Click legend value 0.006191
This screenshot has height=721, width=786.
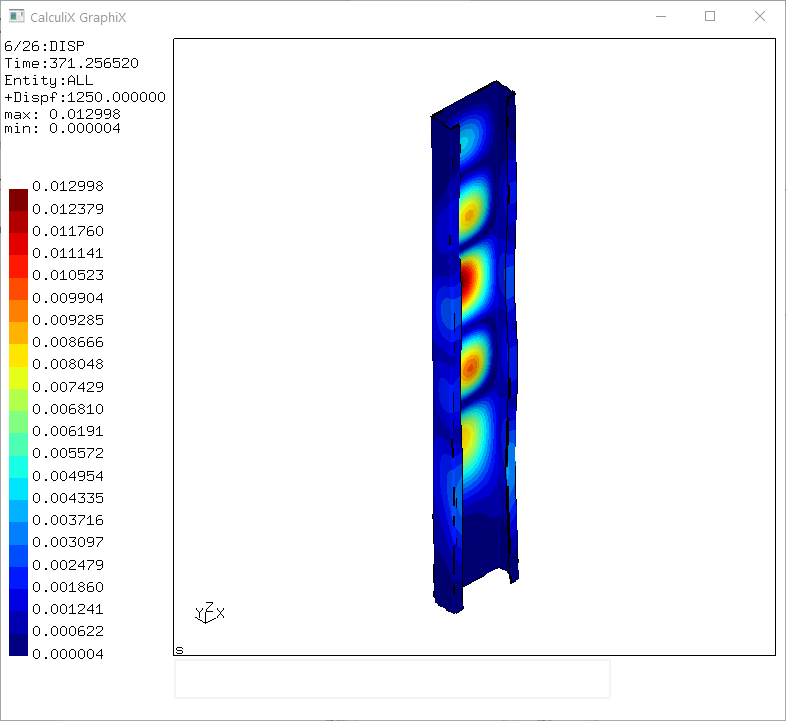pyautogui.click(x=68, y=431)
